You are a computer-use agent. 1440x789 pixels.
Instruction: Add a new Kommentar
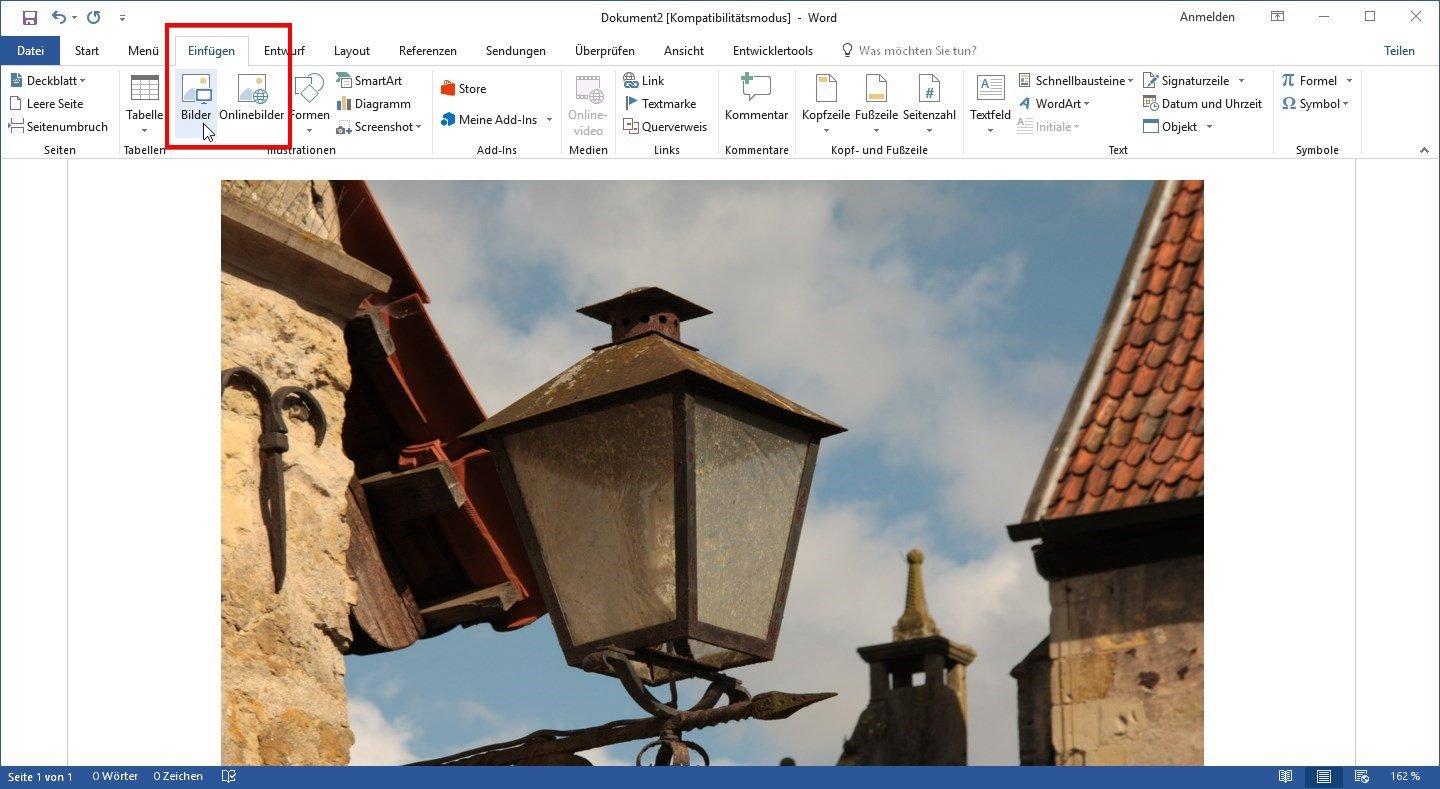point(756,100)
